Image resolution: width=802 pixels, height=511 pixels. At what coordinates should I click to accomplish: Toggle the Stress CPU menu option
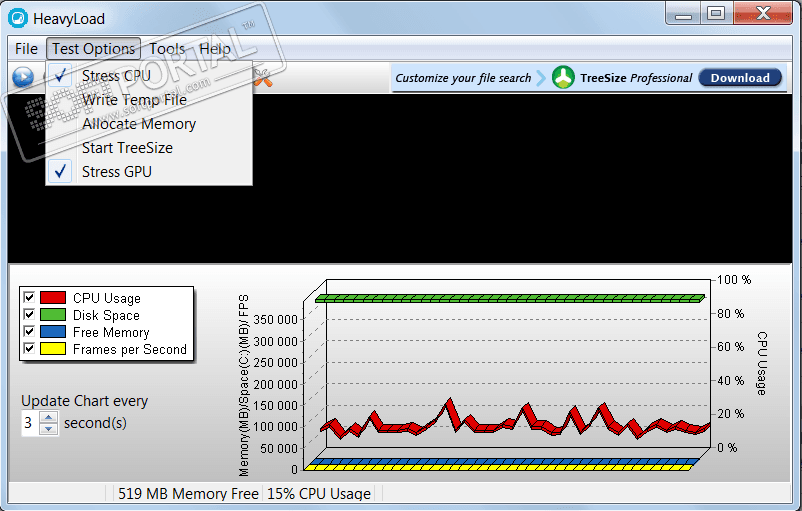pyautogui.click(x=149, y=76)
